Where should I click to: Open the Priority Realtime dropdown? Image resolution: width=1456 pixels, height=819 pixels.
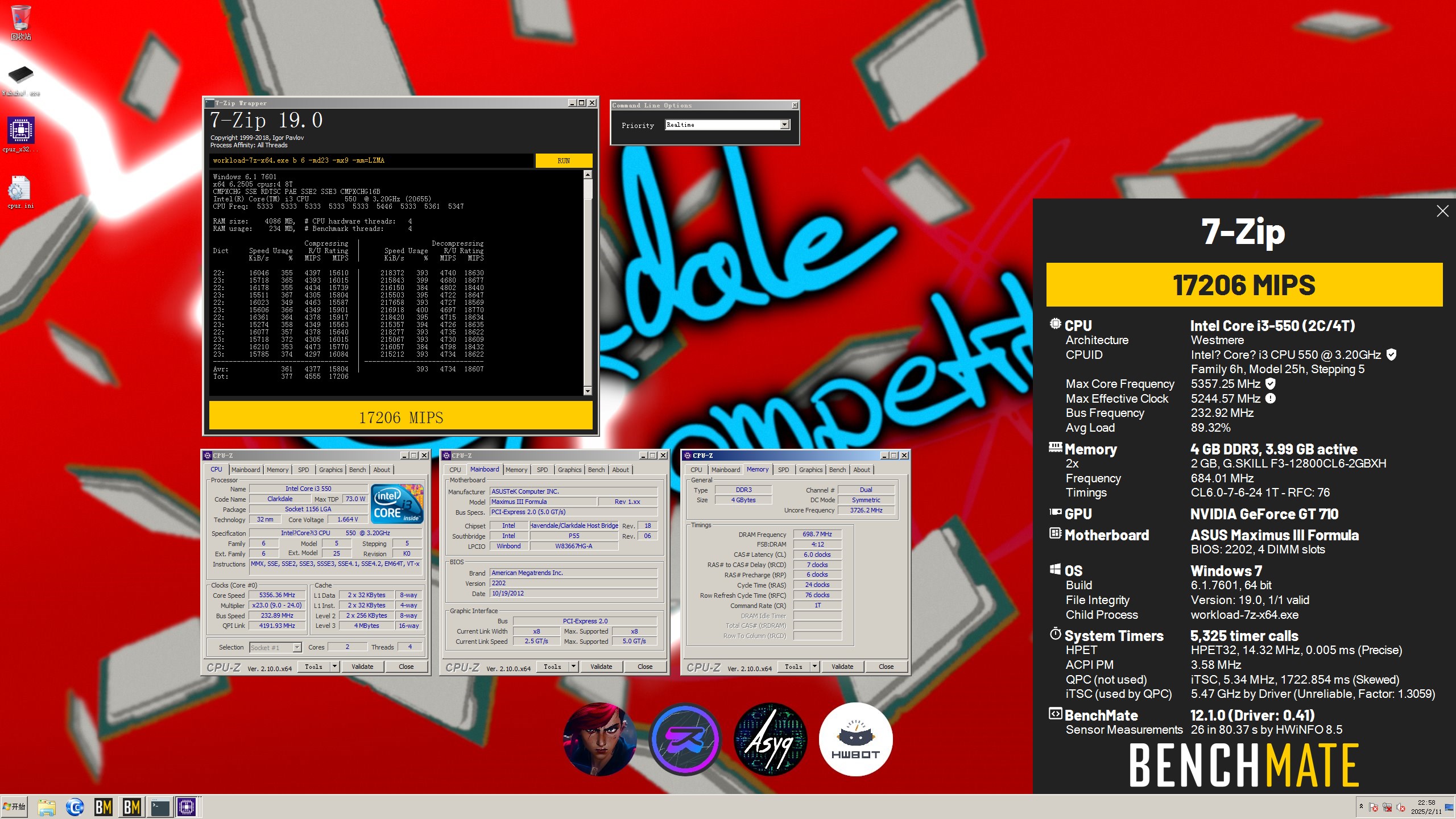785,125
